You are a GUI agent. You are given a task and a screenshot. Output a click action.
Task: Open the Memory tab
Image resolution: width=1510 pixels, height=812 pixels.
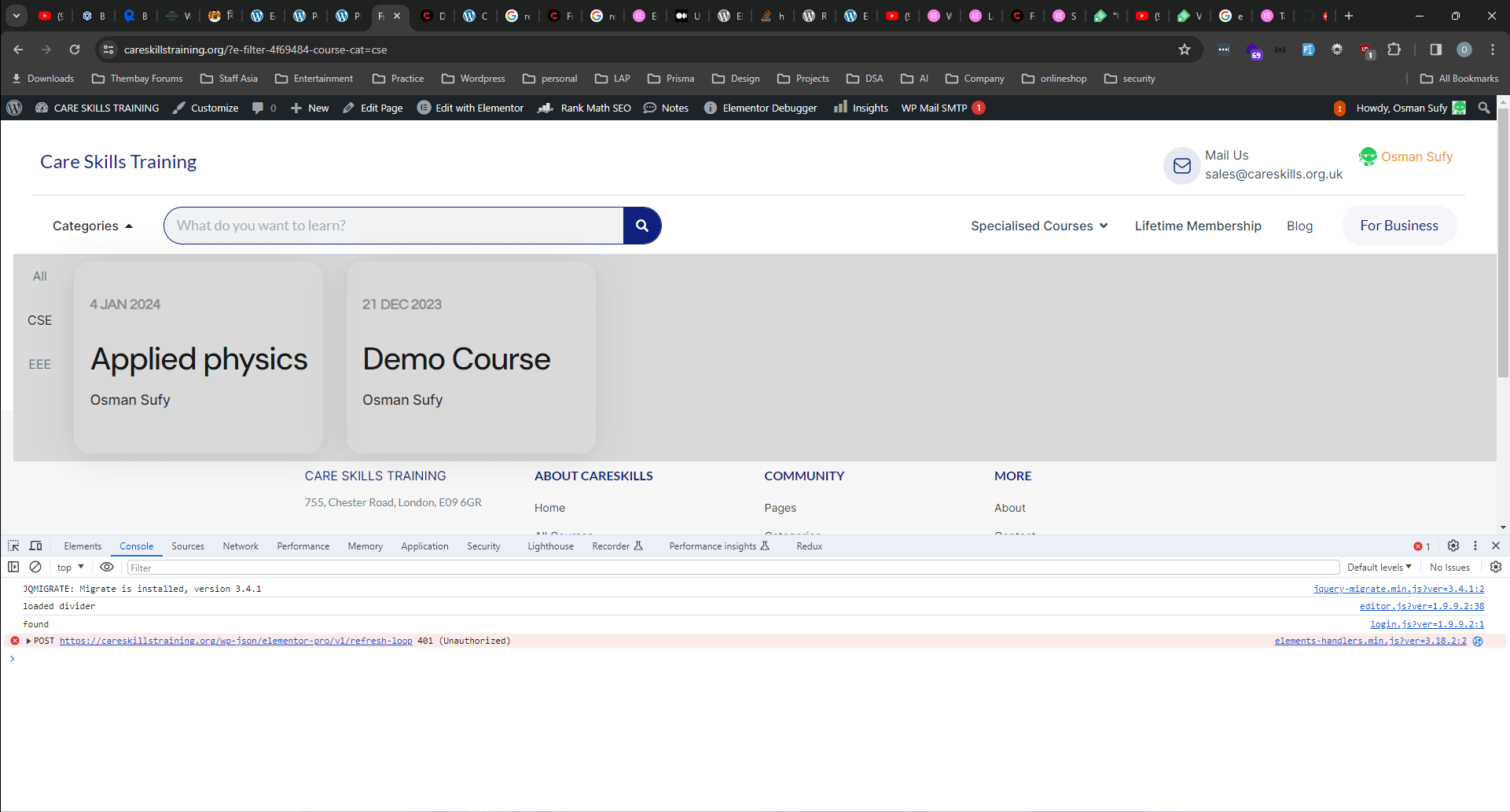point(366,546)
